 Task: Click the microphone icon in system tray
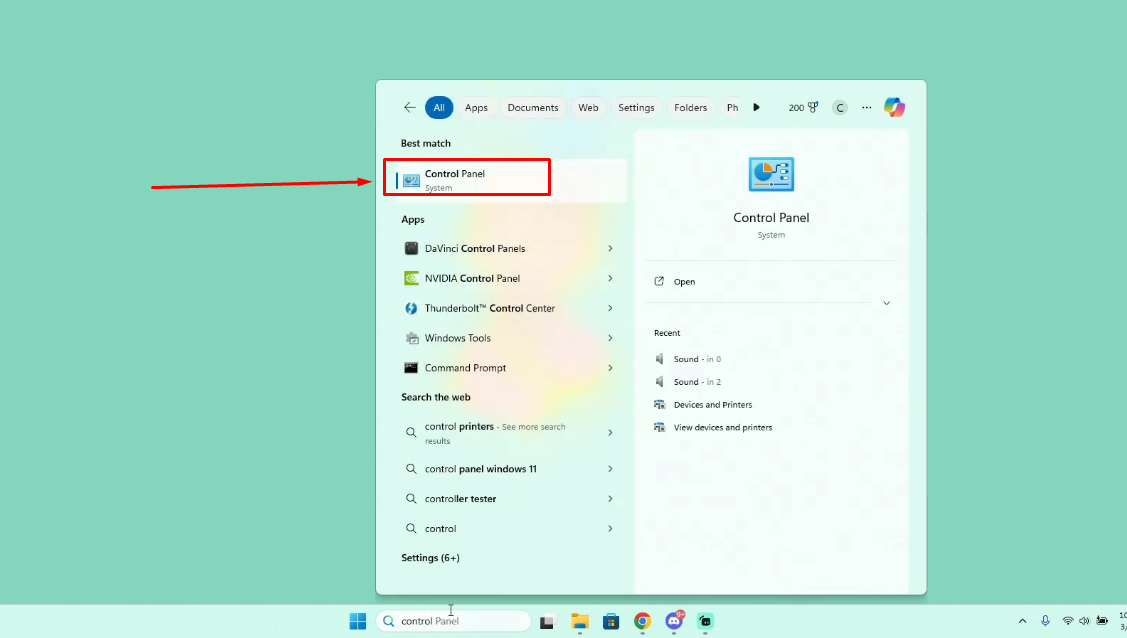tap(1045, 621)
